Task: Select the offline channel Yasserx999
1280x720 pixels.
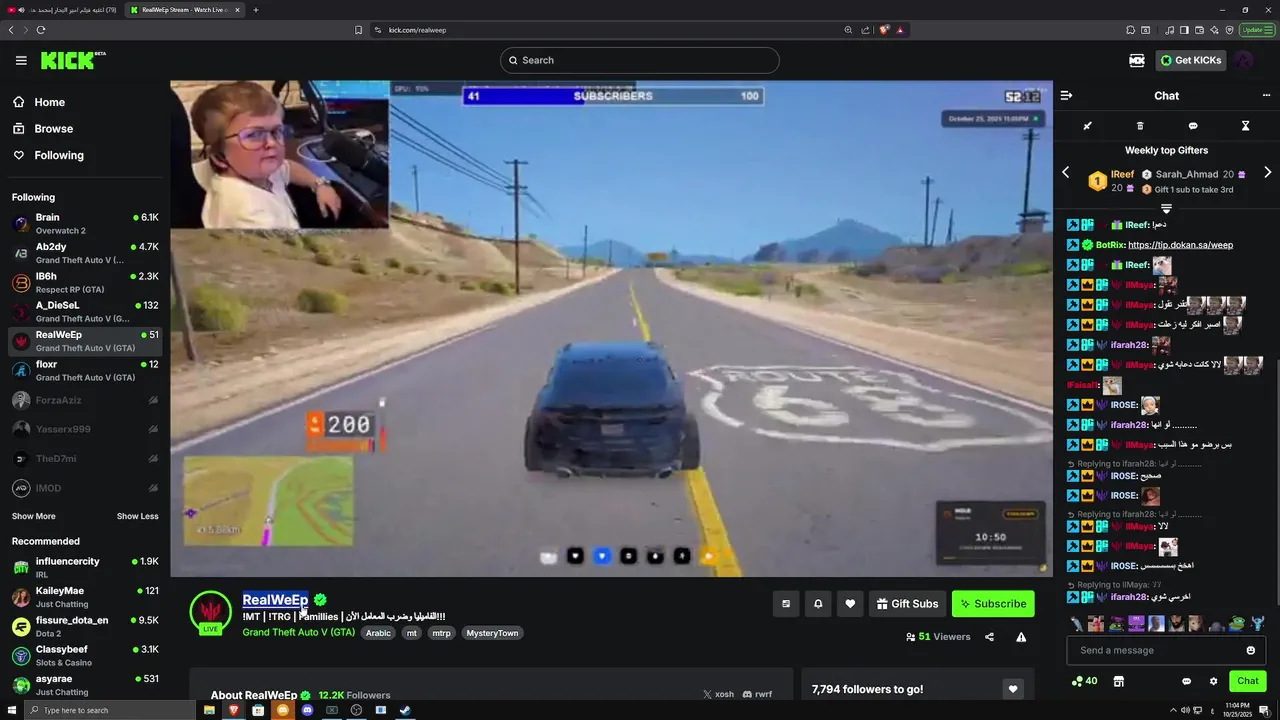Action: tap(85, 429)
